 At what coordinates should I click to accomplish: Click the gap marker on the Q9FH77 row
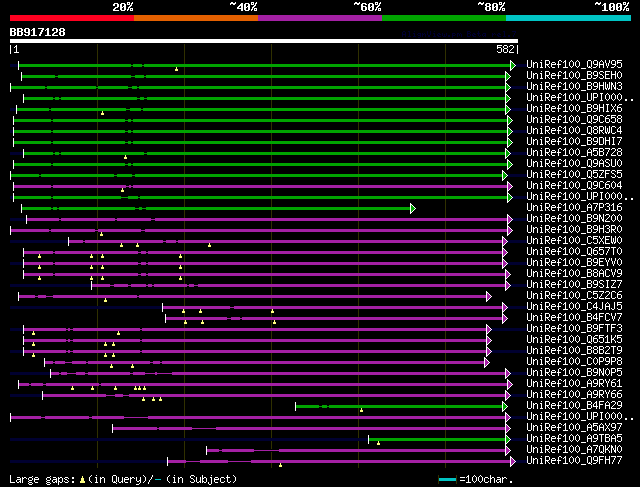pos(280,465)
